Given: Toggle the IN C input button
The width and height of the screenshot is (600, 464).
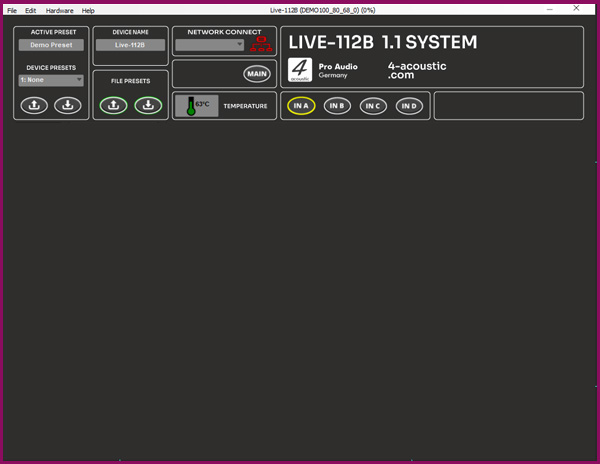Looking at the screenshot, I should [373, 106].
